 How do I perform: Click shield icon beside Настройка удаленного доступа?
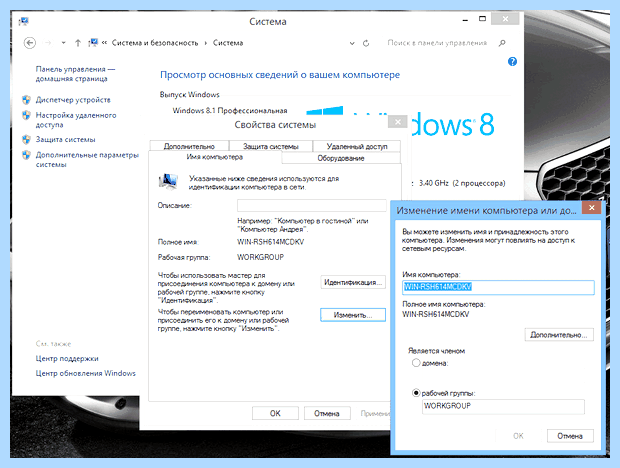coord(26,115)
